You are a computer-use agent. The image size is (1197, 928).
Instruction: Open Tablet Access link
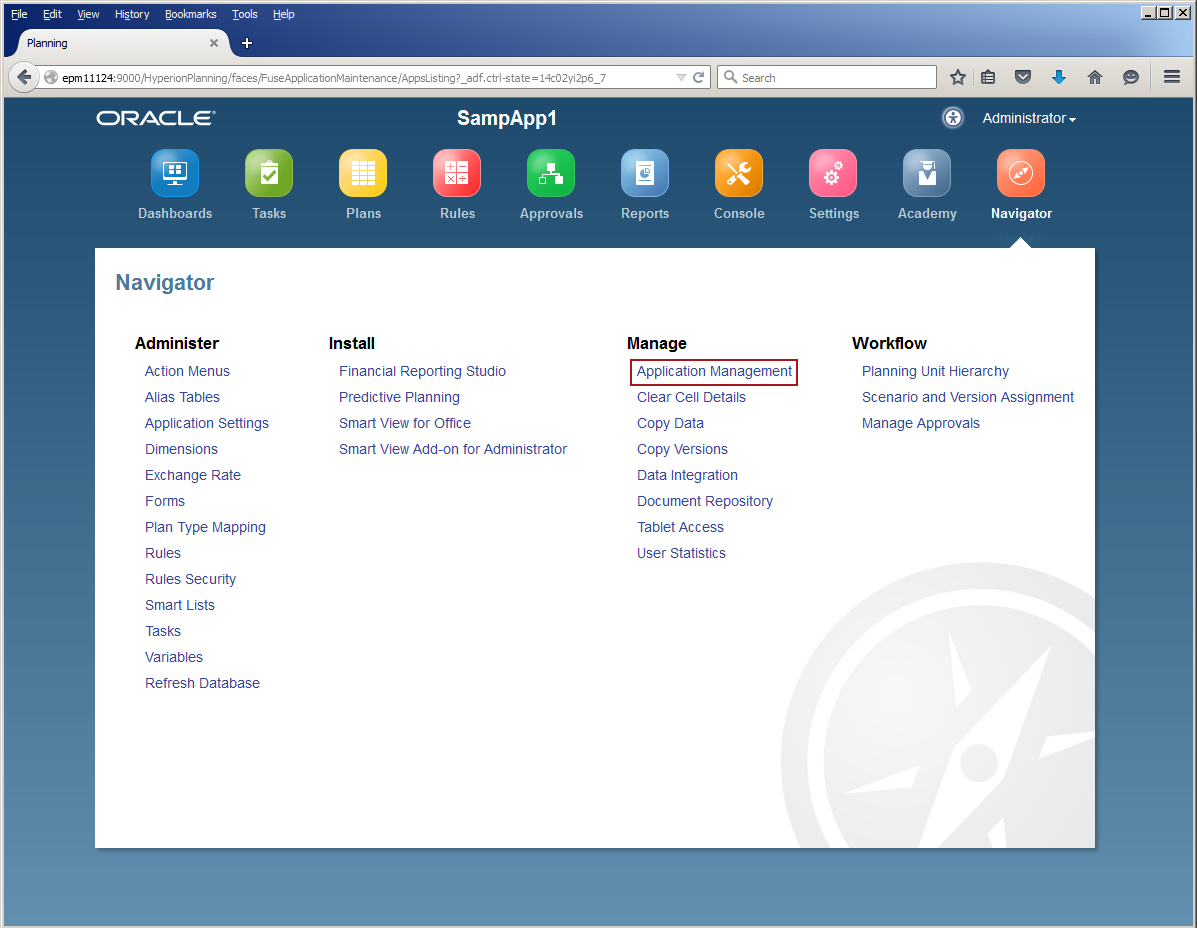pos(680,527)
